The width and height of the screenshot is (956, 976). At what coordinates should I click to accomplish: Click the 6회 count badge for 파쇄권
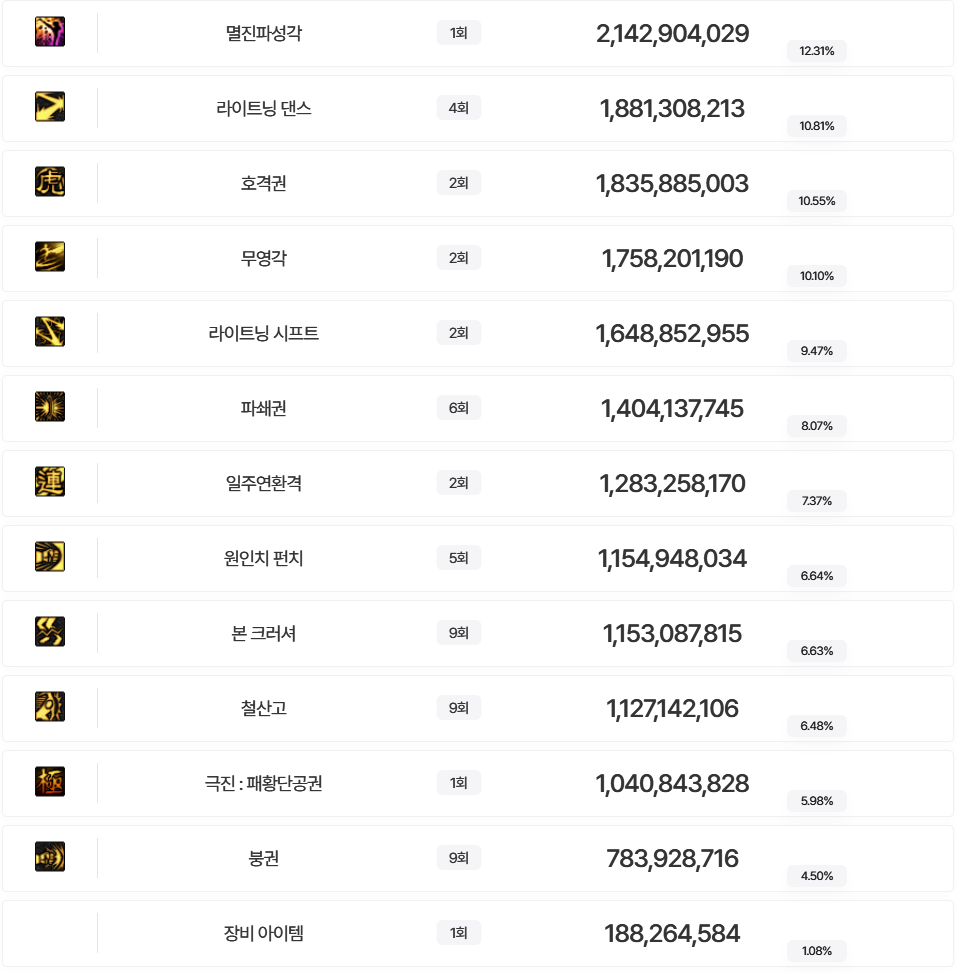tap(458, 408)
